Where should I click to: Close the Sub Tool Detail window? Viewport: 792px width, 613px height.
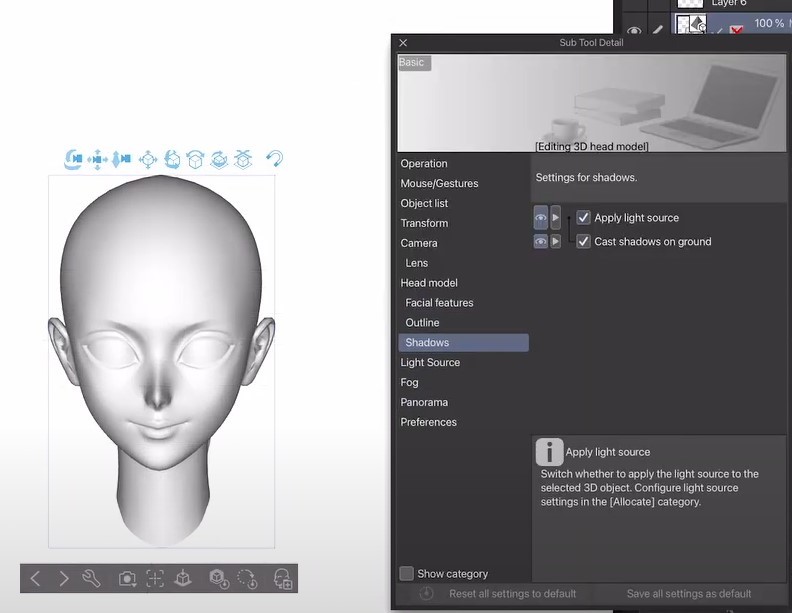pos(403,43)
